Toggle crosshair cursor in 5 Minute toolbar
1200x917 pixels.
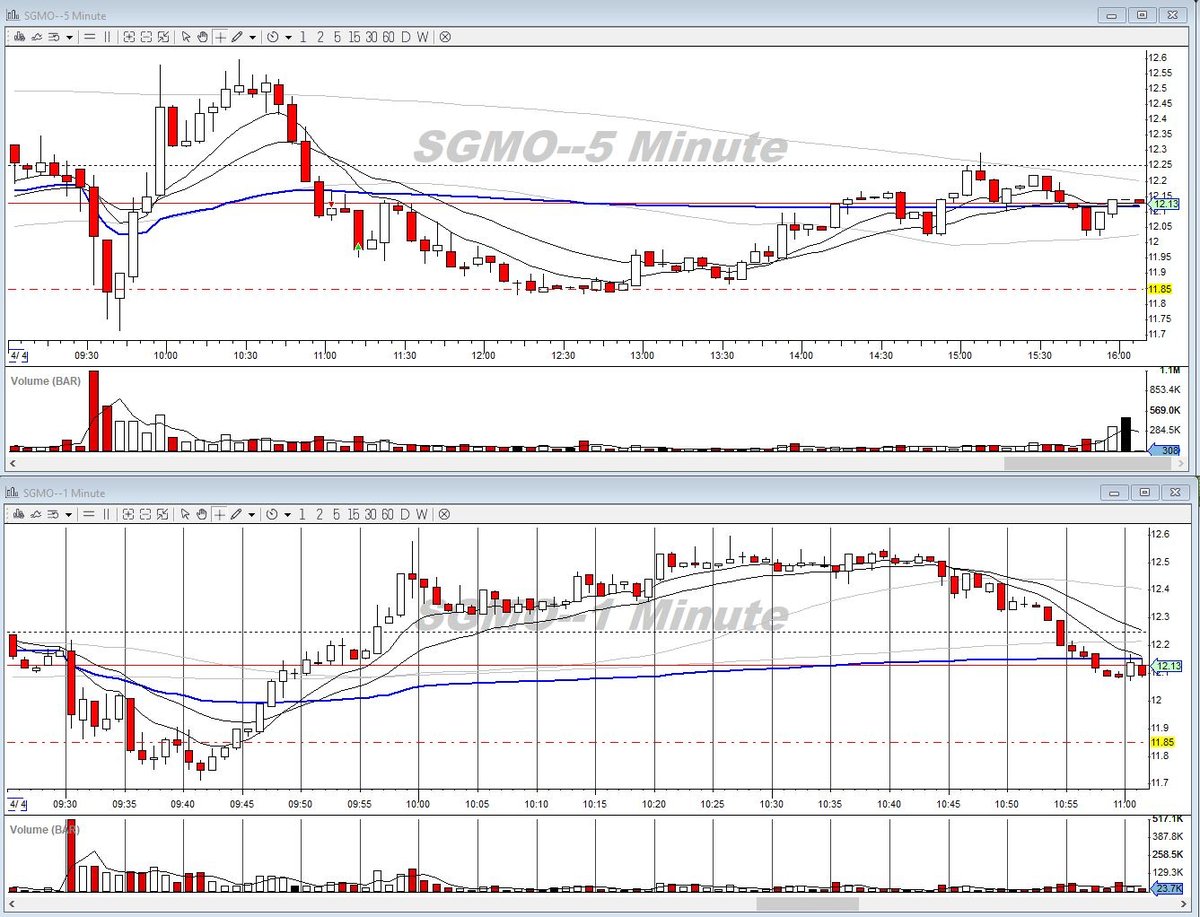tap(220, 37)
